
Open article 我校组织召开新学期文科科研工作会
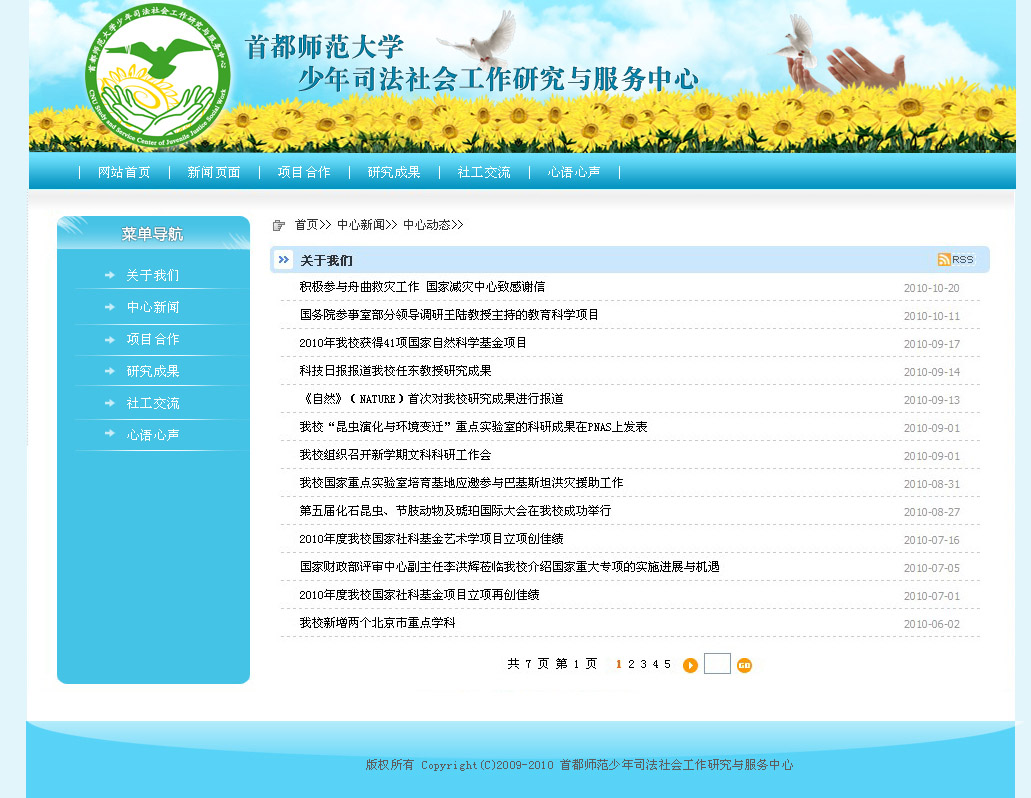click(x=395, y=455)
